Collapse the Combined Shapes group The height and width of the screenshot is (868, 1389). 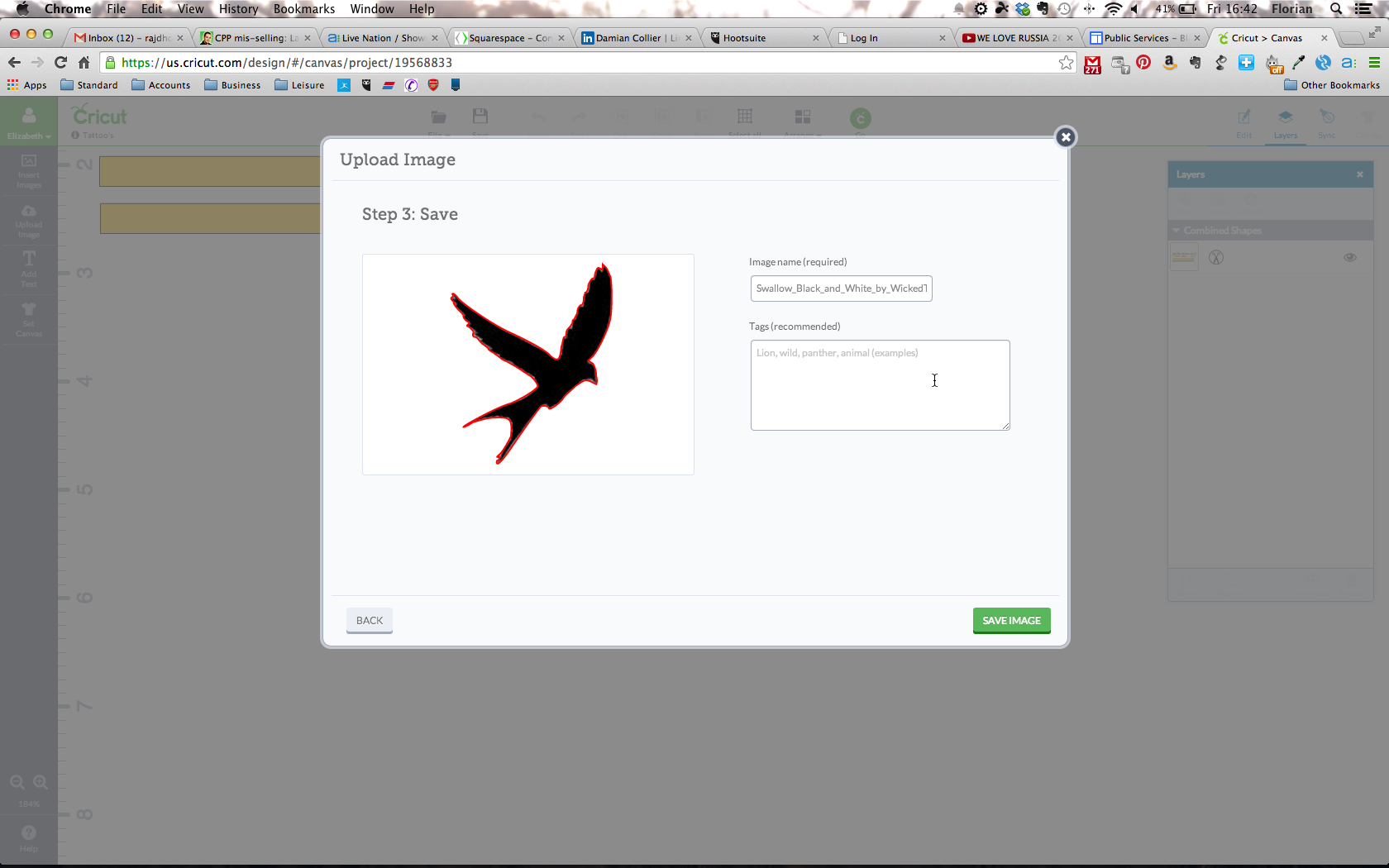[x=1177, y=231]
